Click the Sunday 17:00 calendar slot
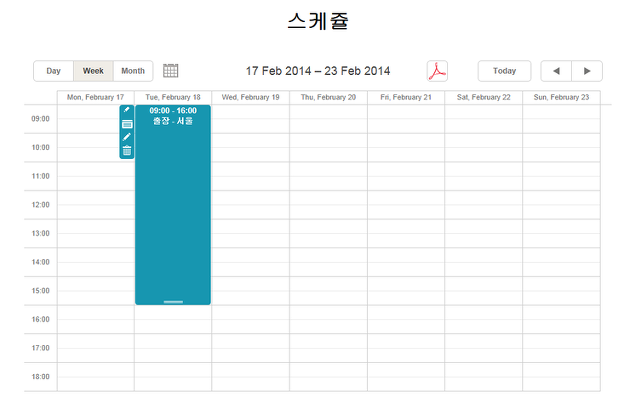 (x=561, y=348)
